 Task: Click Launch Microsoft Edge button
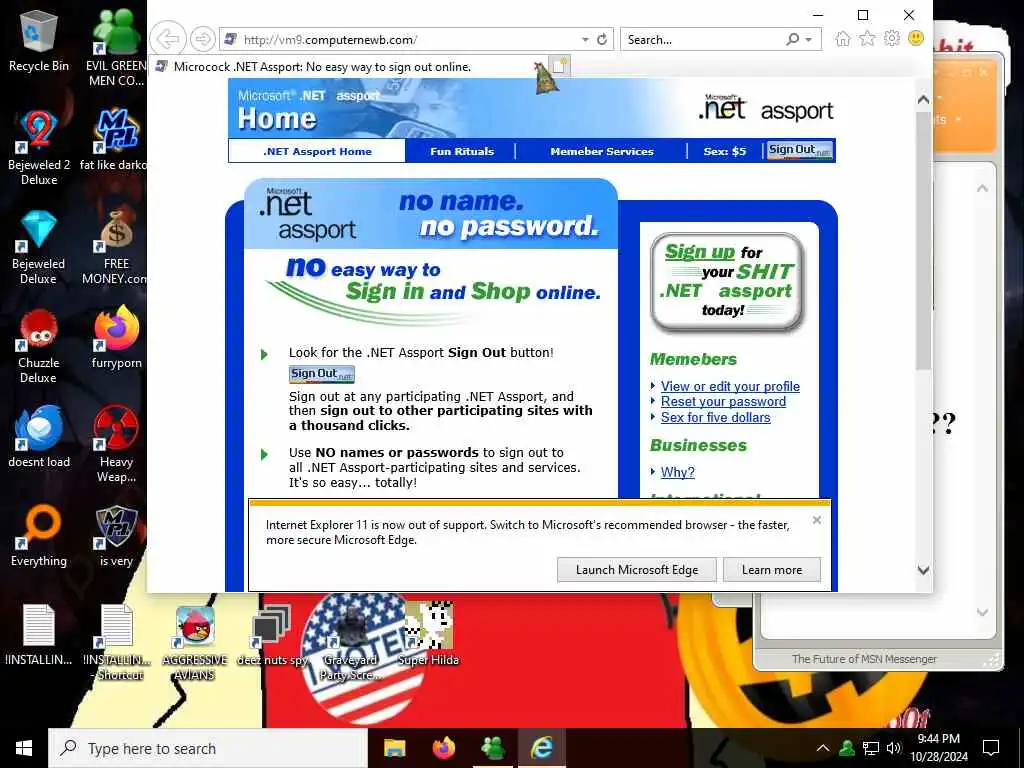pos(637,569)
